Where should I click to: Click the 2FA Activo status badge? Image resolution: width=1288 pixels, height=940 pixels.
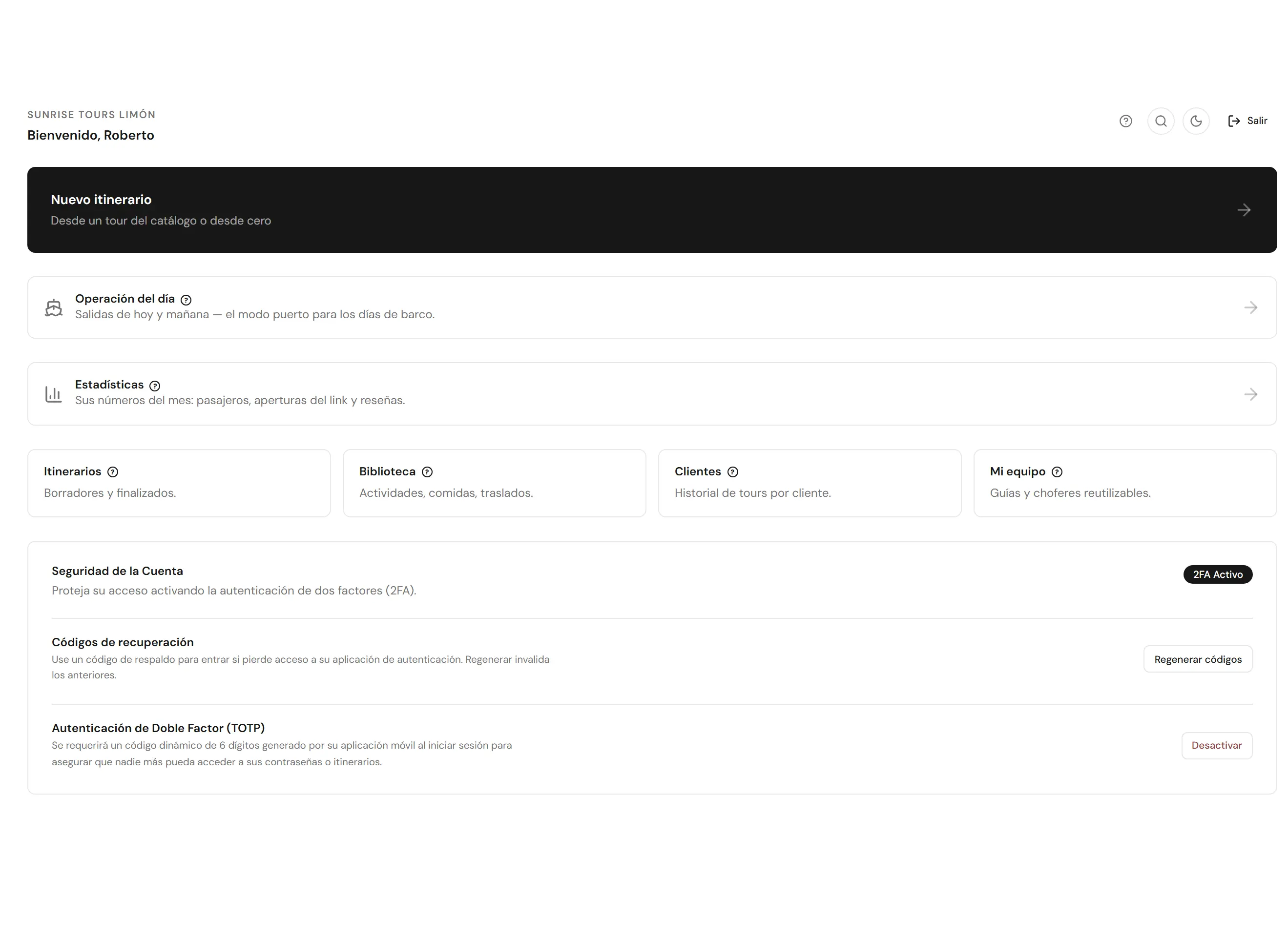pos(1217,574)
